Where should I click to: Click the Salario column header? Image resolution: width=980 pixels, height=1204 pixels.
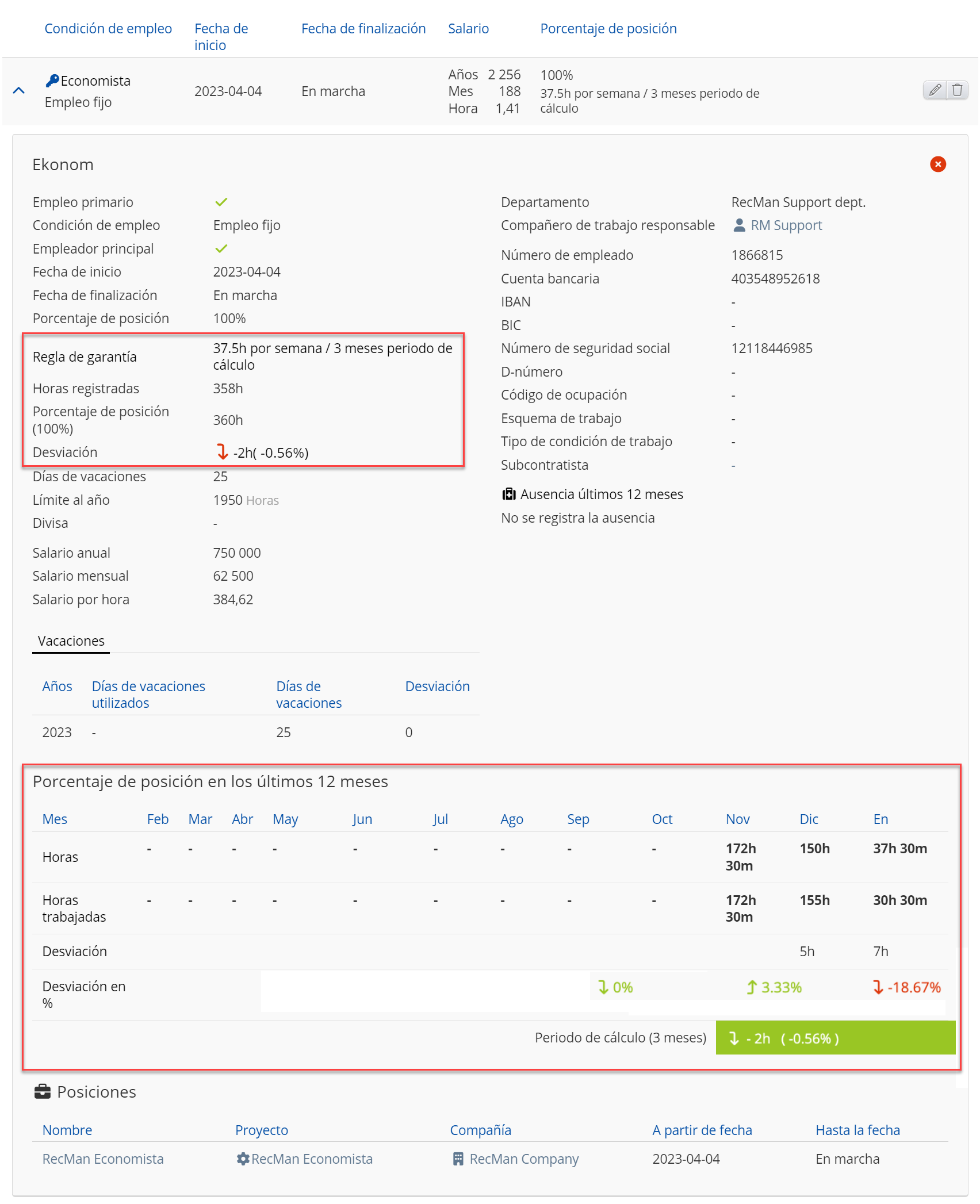(x=468, y=29)
